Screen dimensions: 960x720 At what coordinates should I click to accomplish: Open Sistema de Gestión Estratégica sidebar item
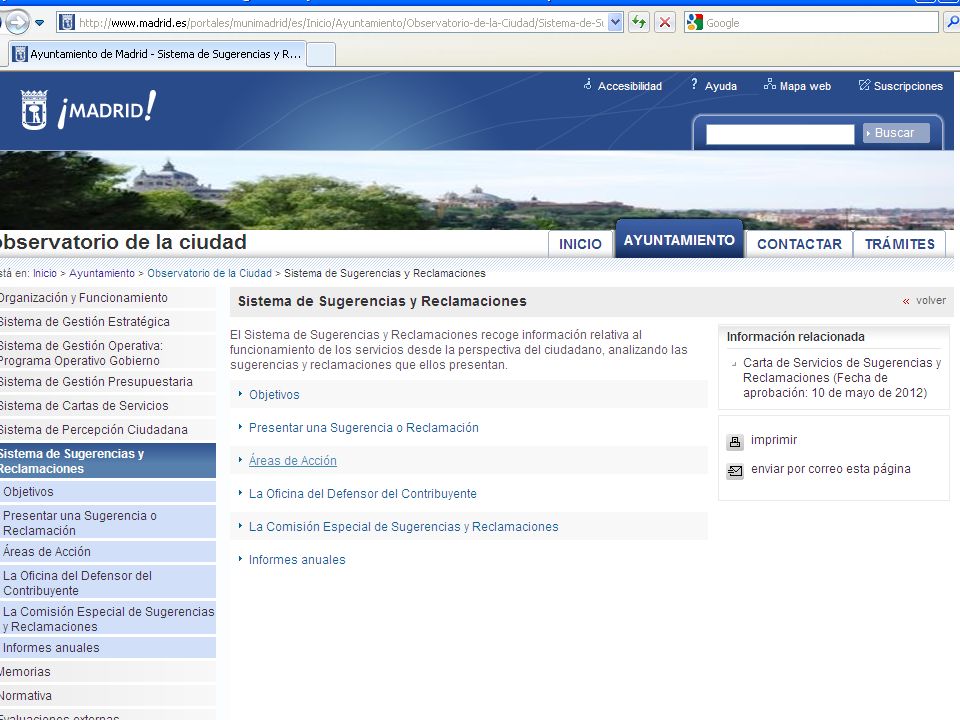coord(107,321)
